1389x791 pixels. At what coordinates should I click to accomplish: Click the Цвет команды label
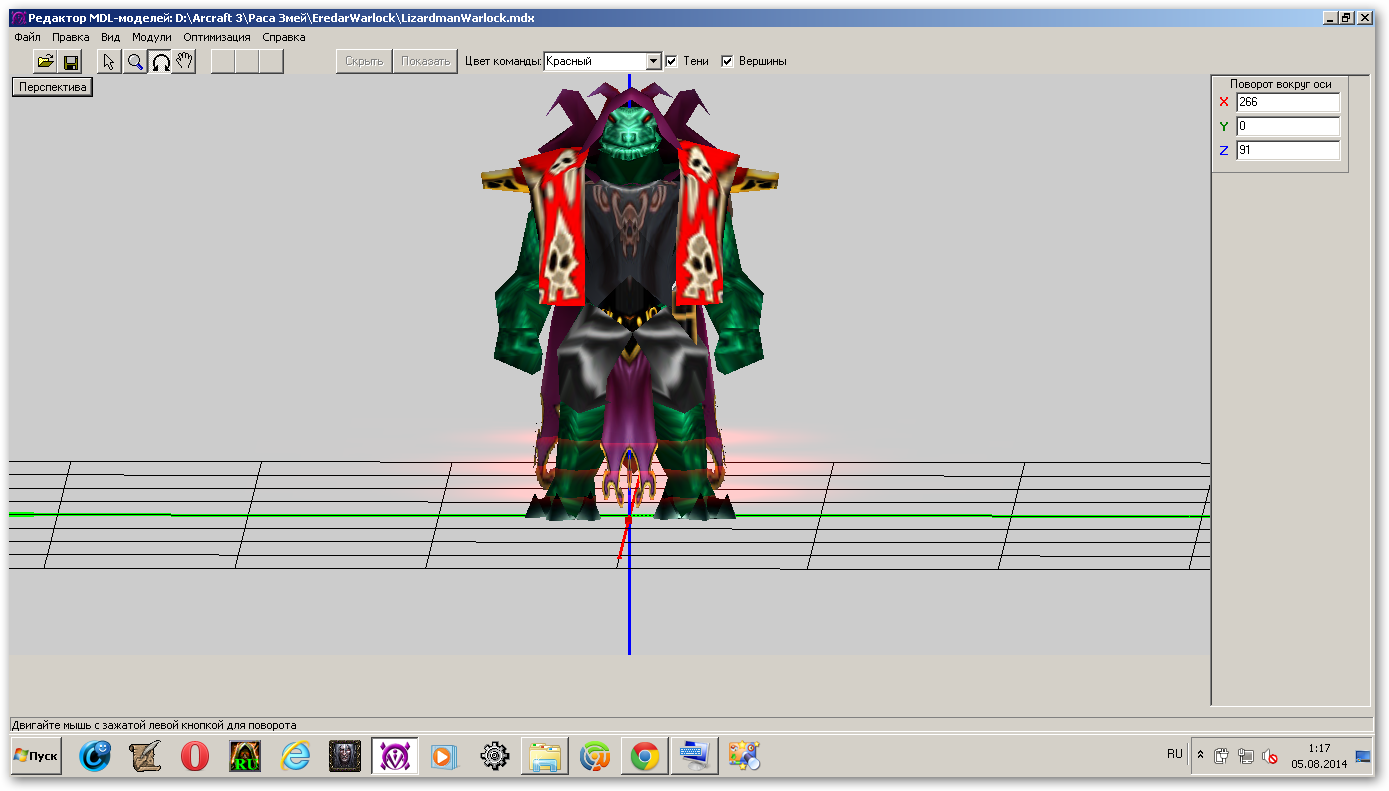tap(503, 61)
